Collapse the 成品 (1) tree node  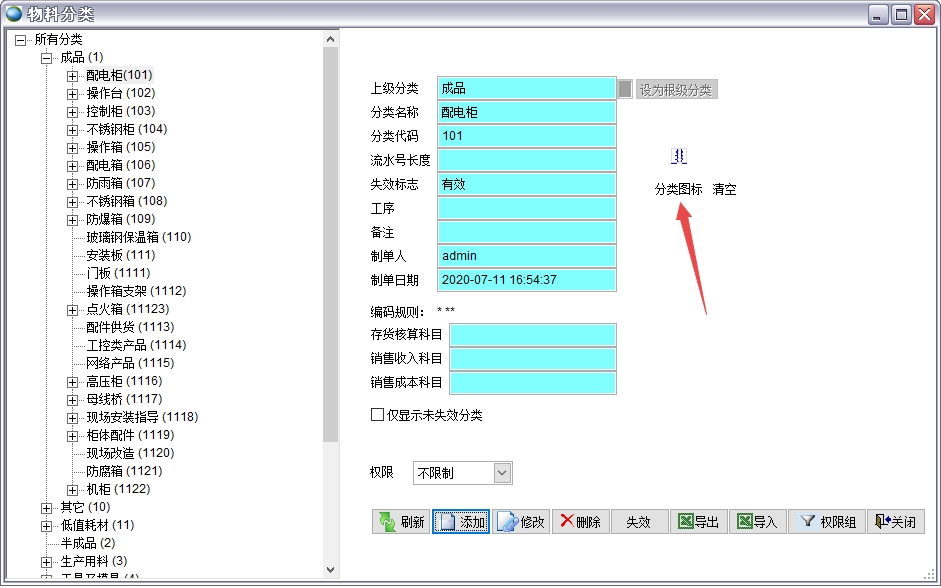[x=46, y=57]
